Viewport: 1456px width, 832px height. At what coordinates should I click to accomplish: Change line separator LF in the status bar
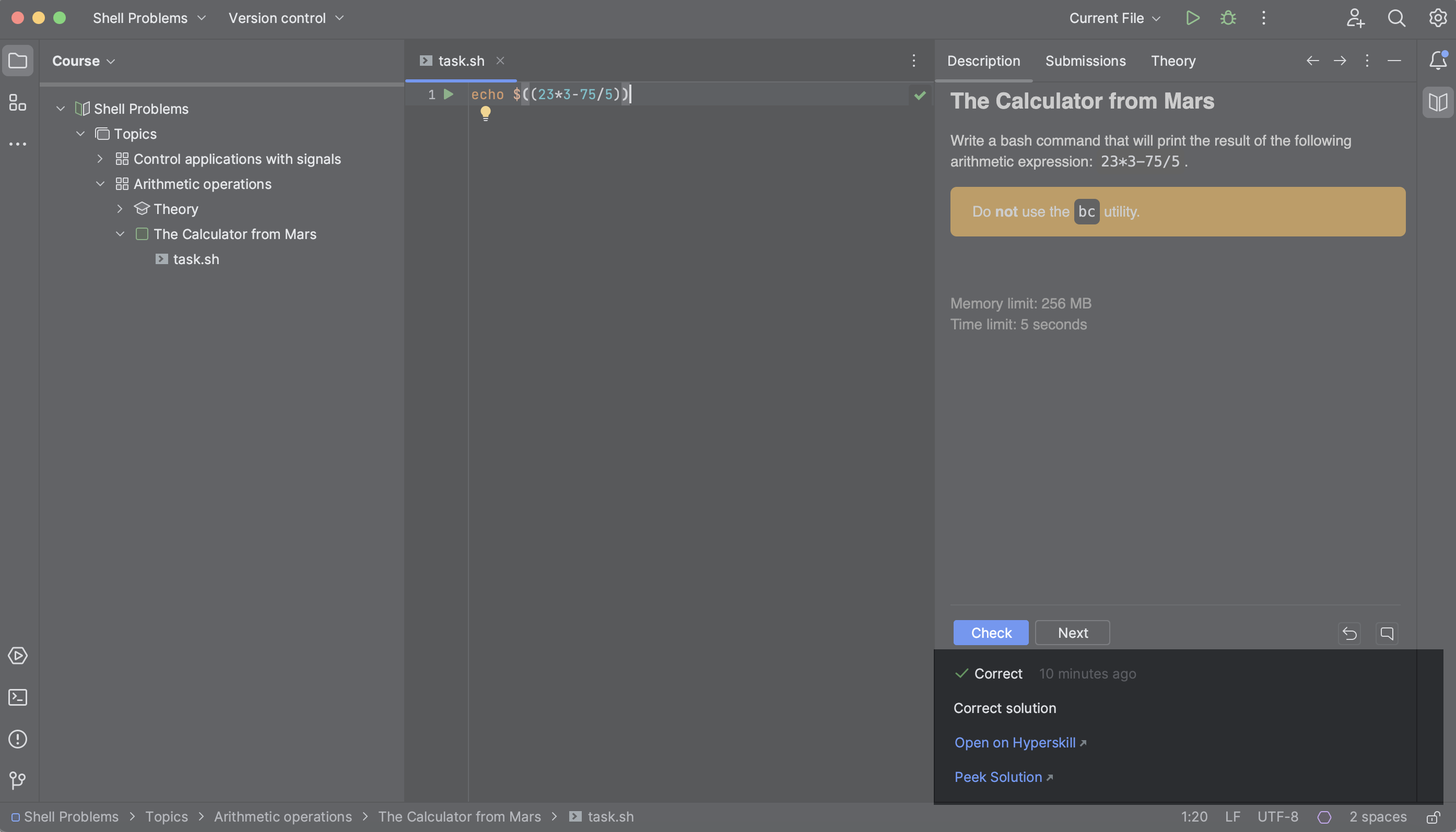pos(1232,817)
